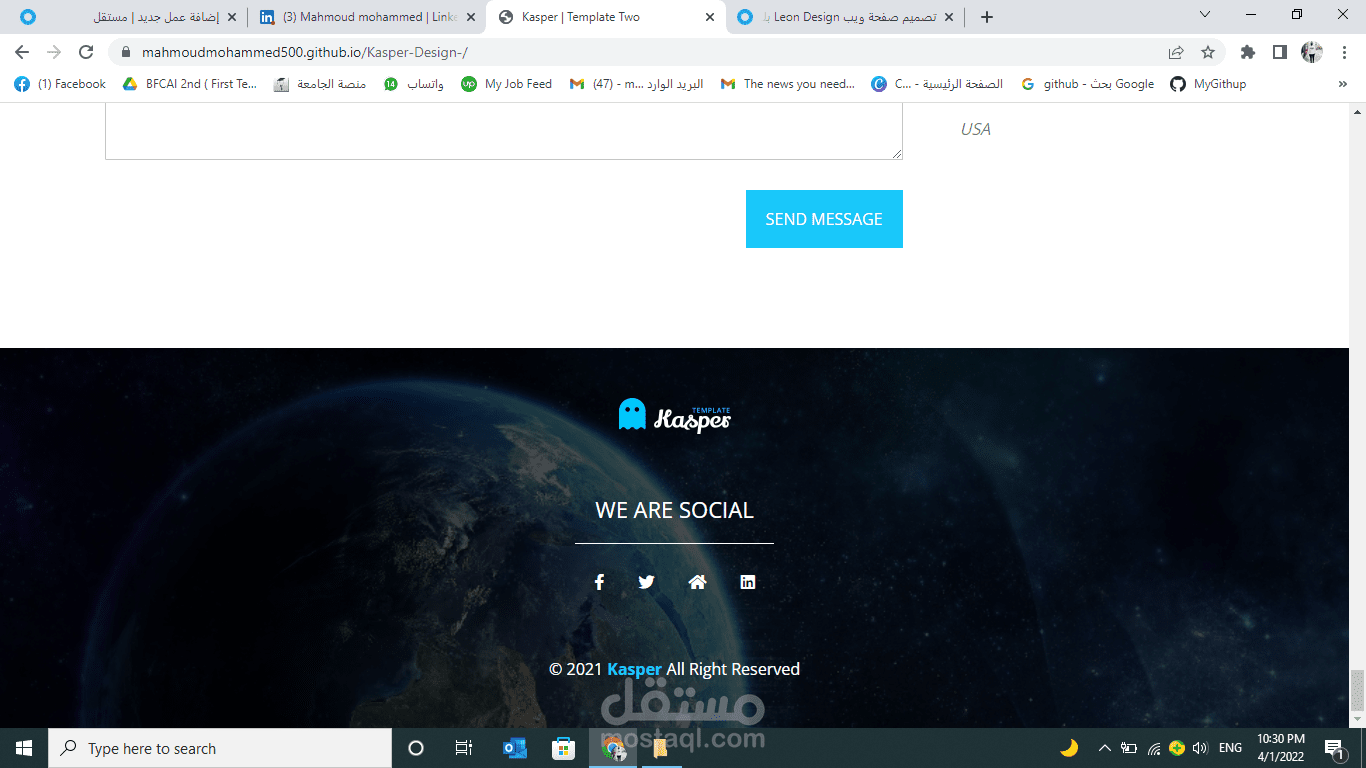
Task: Click the scrollbar down arrow
Action: [x=1357, y=719]
